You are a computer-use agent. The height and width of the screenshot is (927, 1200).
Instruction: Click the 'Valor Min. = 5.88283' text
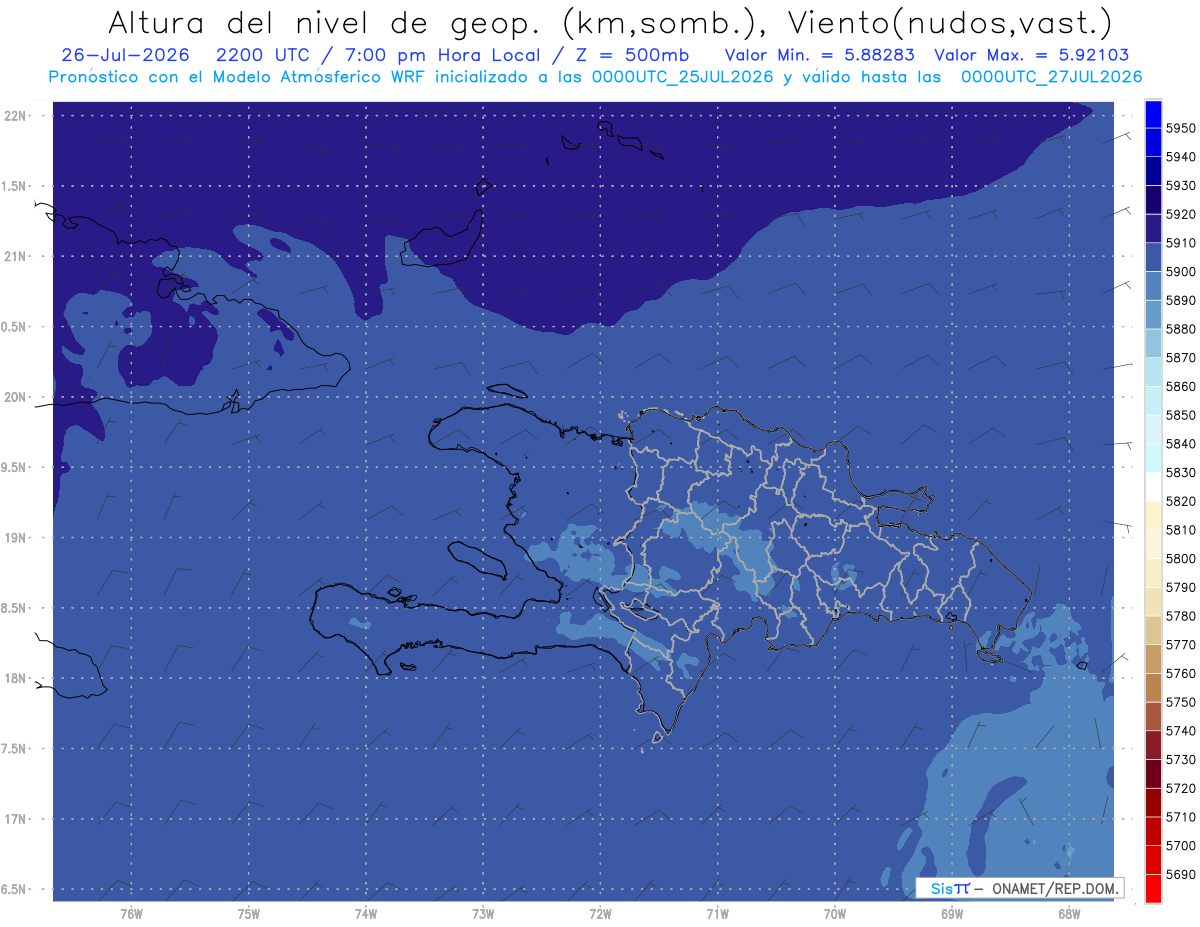(820, 55)
